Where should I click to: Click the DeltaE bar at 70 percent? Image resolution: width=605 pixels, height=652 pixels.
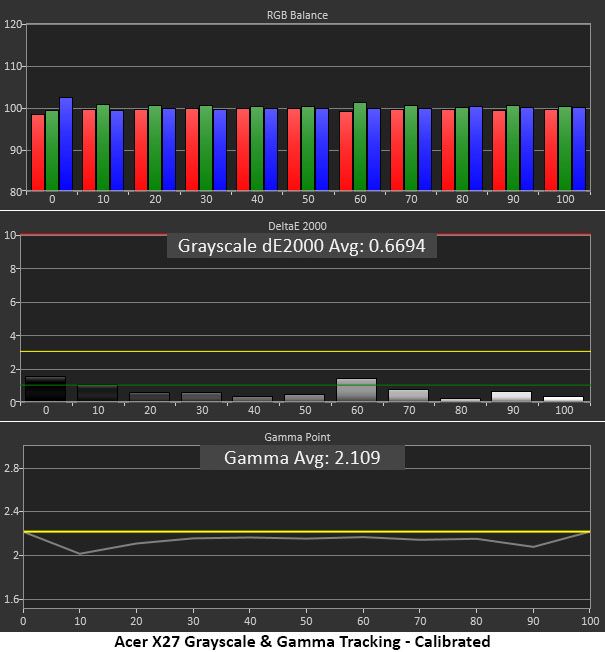pos(408,395)
